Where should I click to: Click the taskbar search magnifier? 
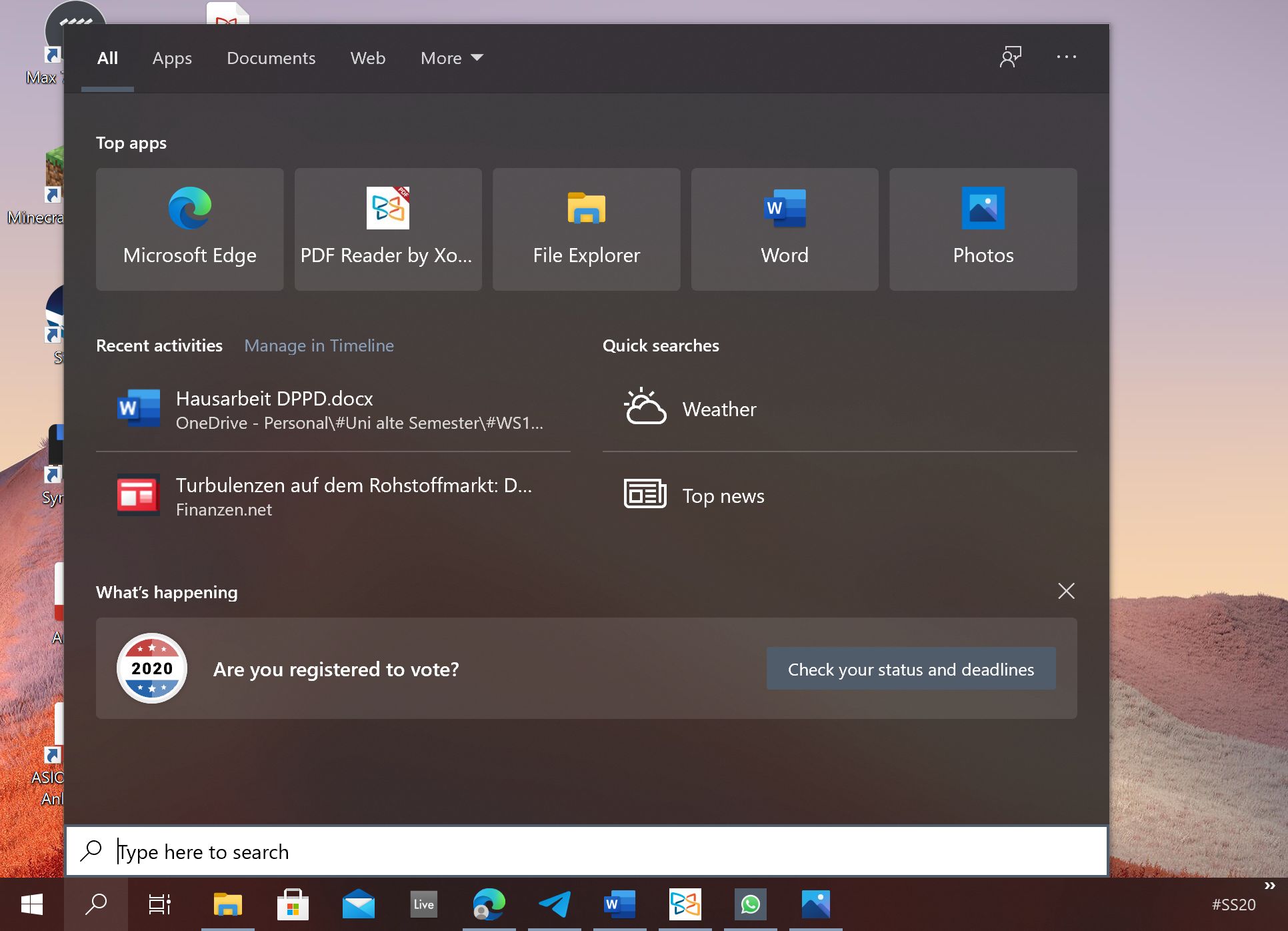pyautogui.click(x=96, y=904)
